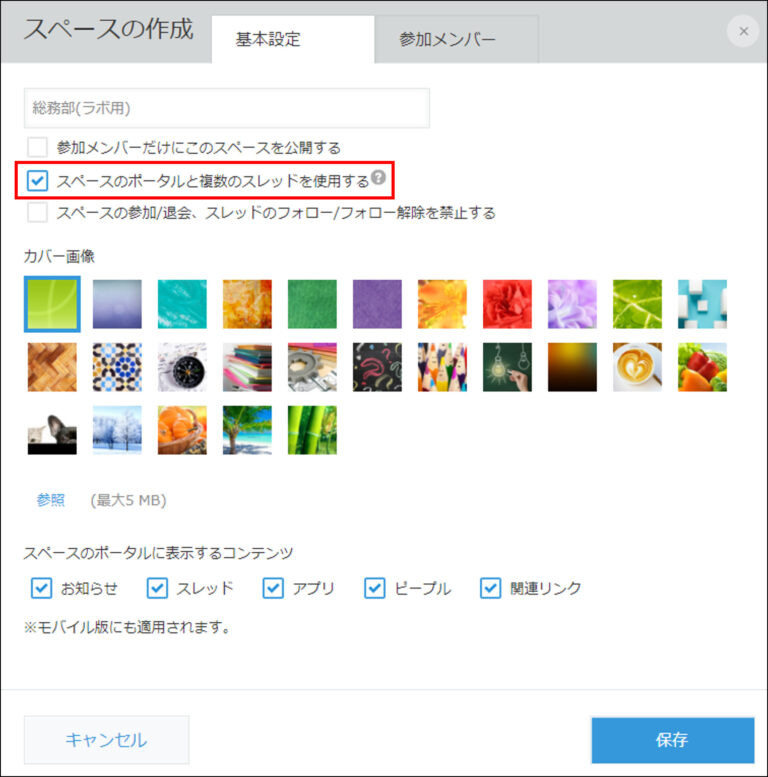Select the latte art coffee cover image

click(637, 367)
